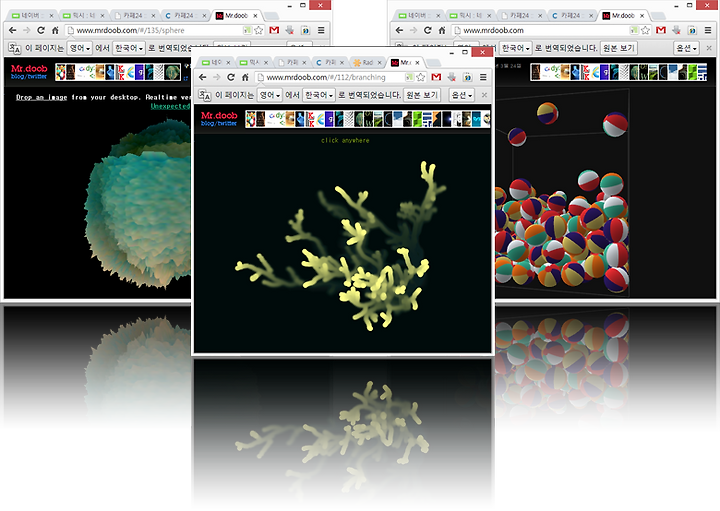Click 'Drop an image' link in sphere window
The width and height of the screenshot is (720, 511).
point(41,97)
